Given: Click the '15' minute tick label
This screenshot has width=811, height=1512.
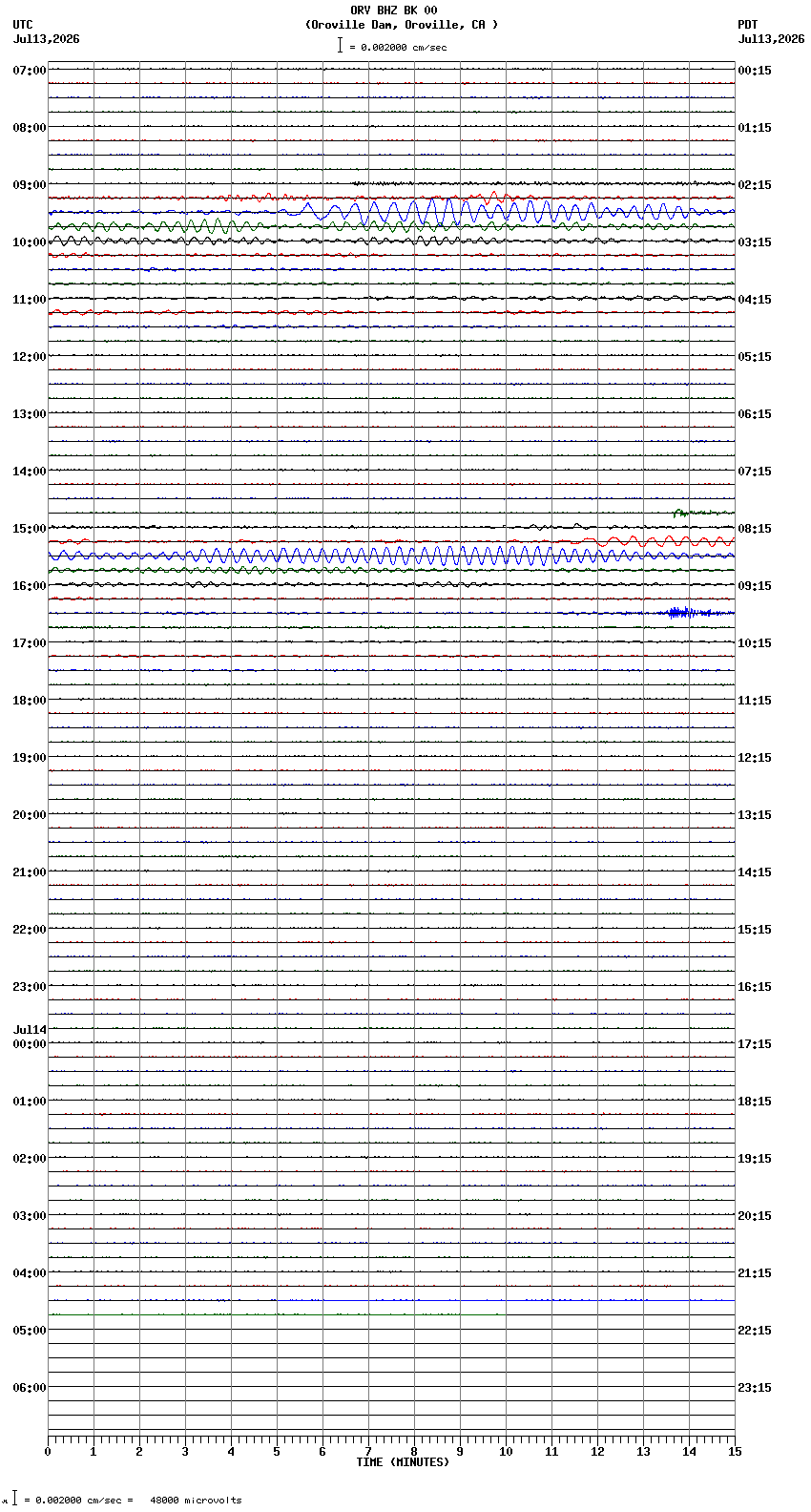Looking at the screenshot, I should pyautogui.click(x=735, y=1452).
